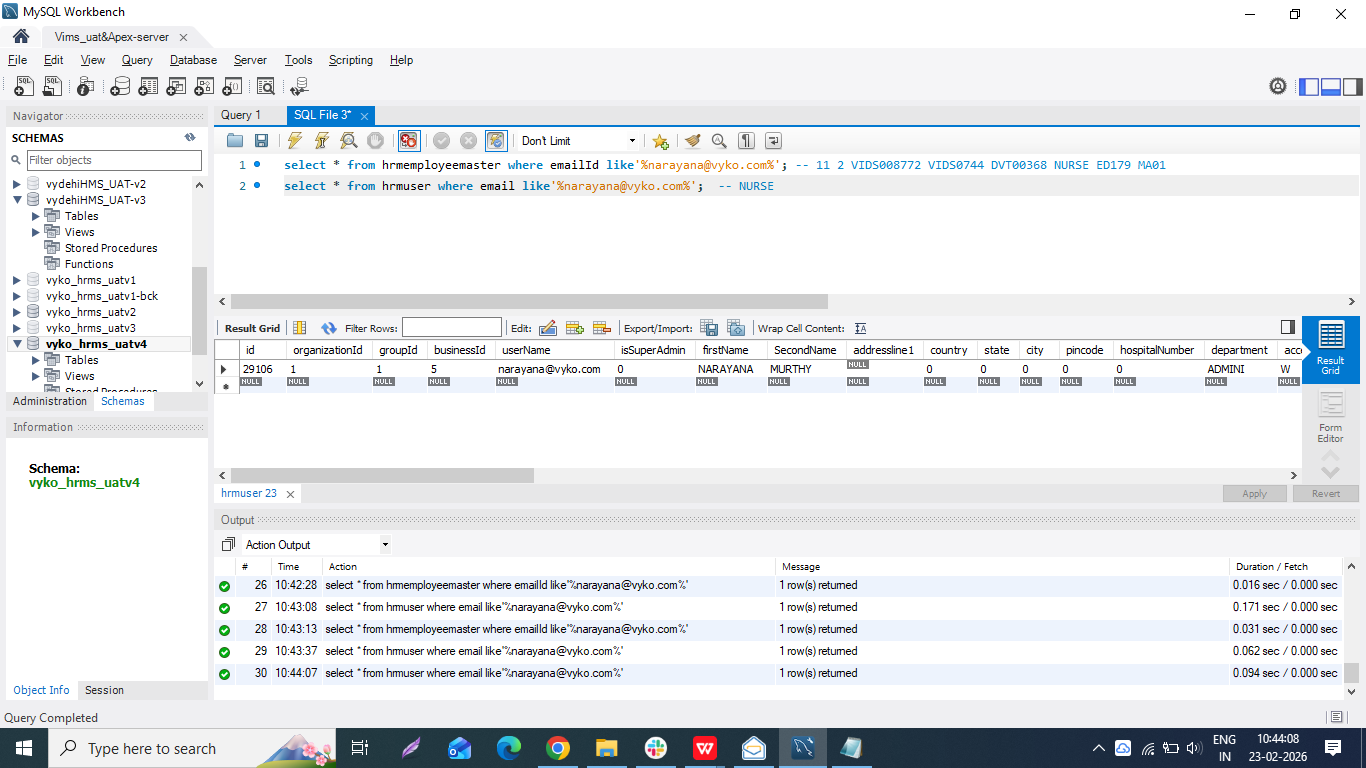The width and height of the screenshot is (1366, 768).
Task: Toggle stop script on error button
Action: click(408, 141)
